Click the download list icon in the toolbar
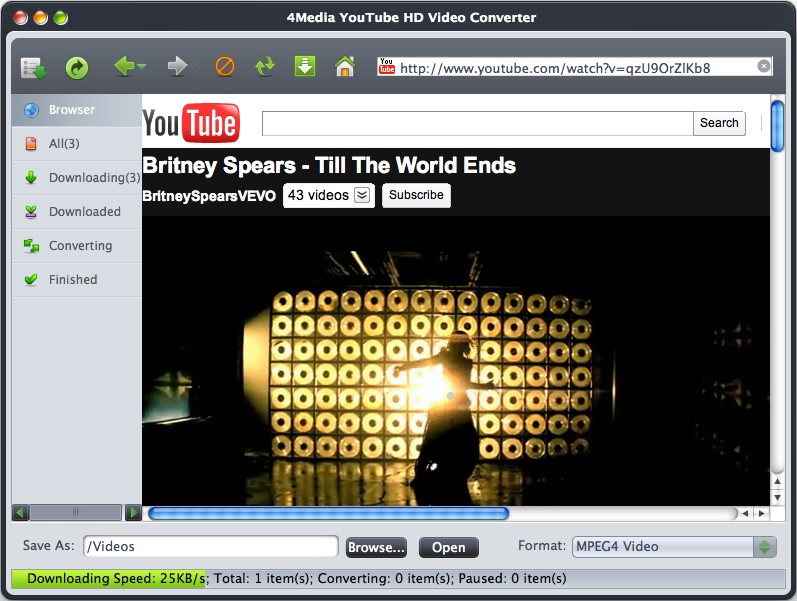 (34, 68)
